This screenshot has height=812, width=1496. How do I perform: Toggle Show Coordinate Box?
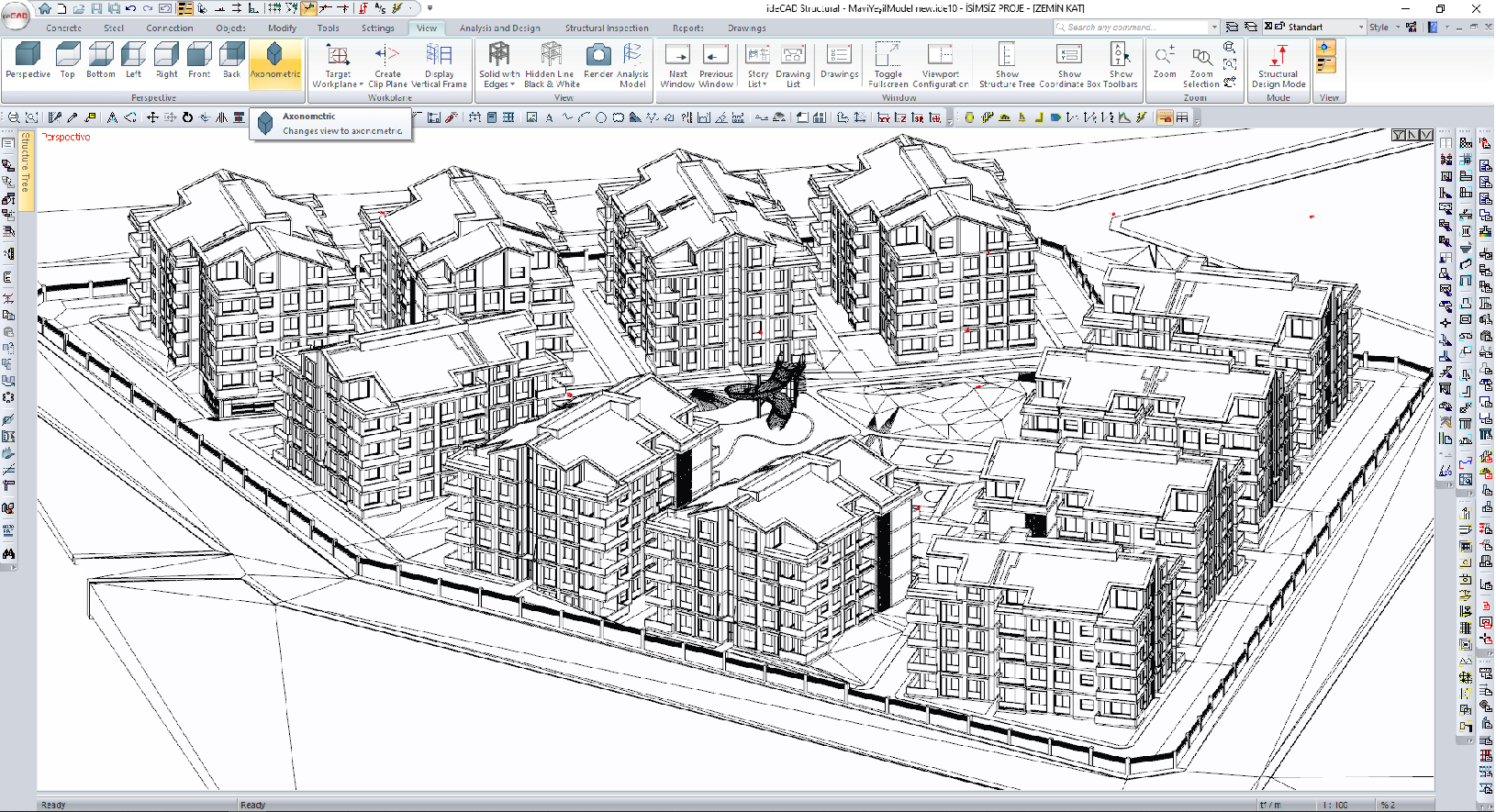[1069, 65]
